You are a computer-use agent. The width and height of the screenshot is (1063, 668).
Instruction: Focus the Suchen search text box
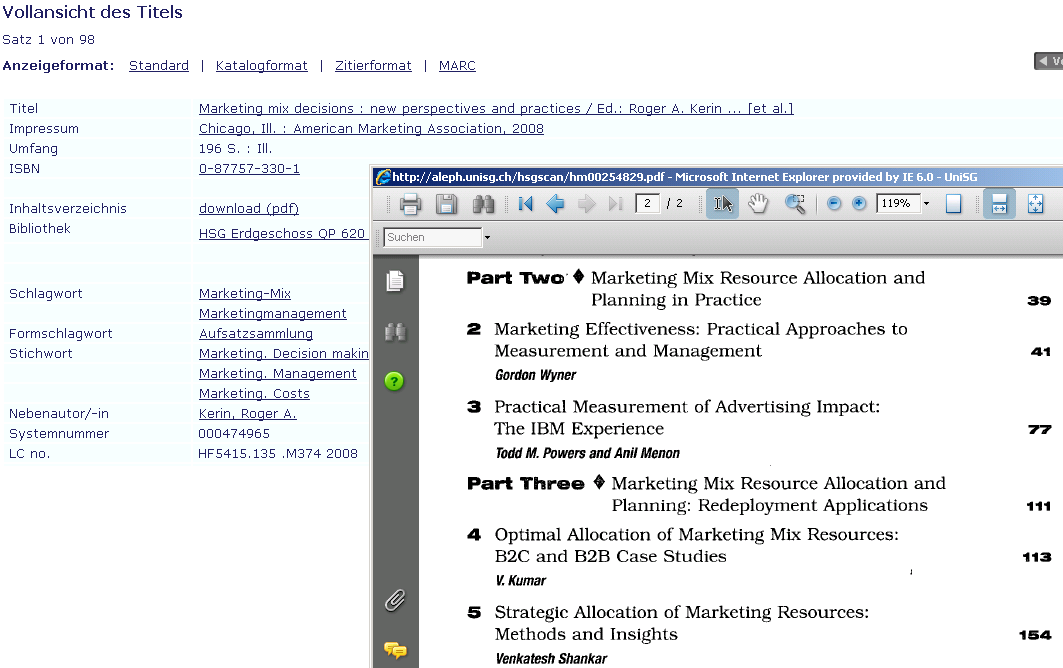[433, 237]
